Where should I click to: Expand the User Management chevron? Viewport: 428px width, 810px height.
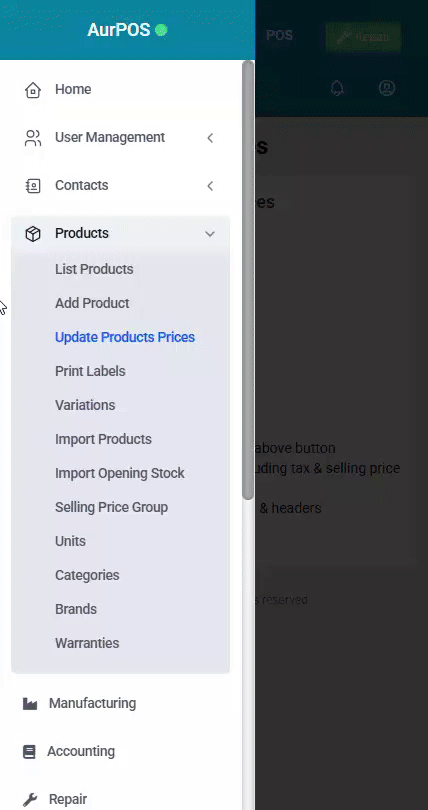point(210,138)
